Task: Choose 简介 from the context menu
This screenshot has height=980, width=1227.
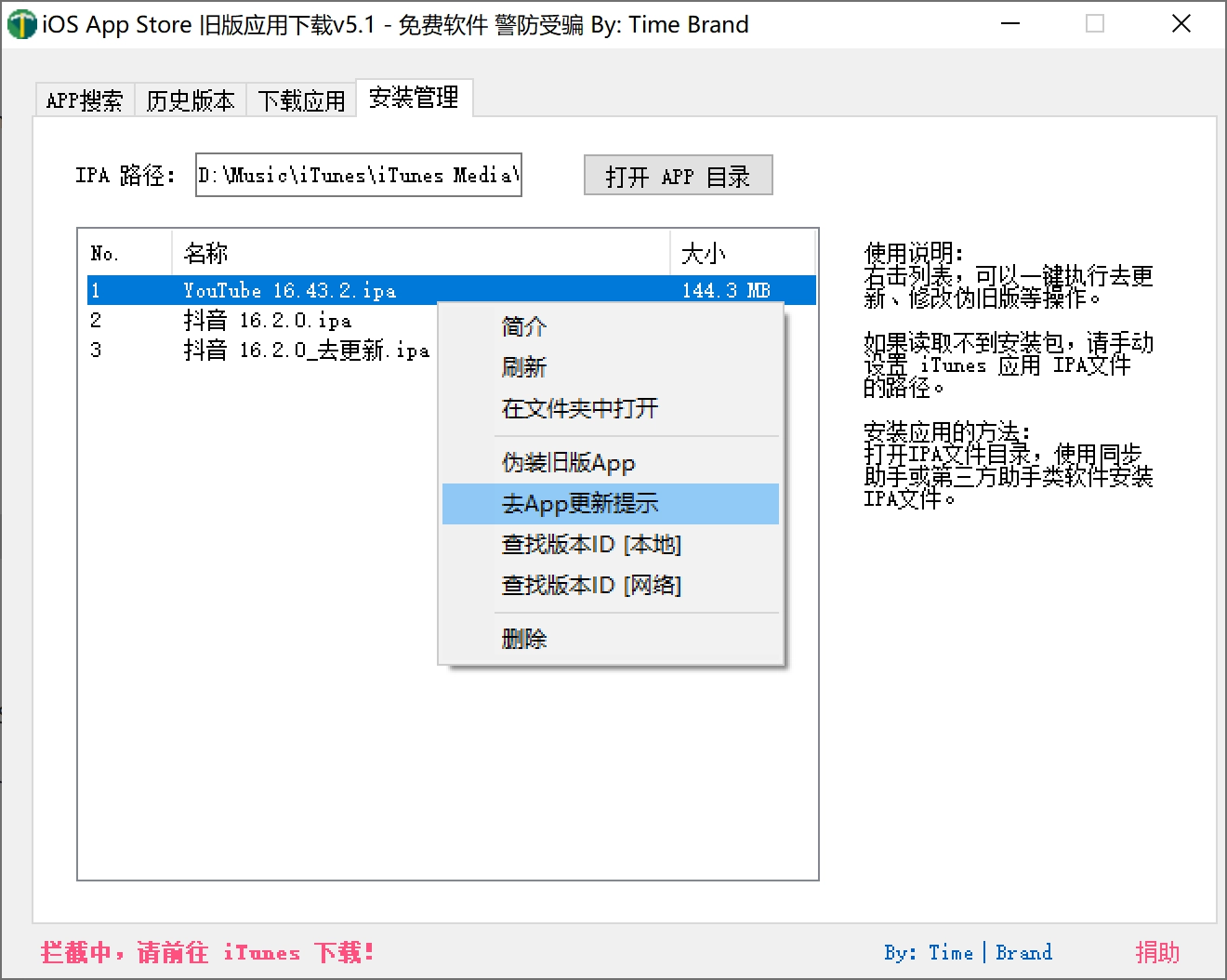Action: (611, 326)
